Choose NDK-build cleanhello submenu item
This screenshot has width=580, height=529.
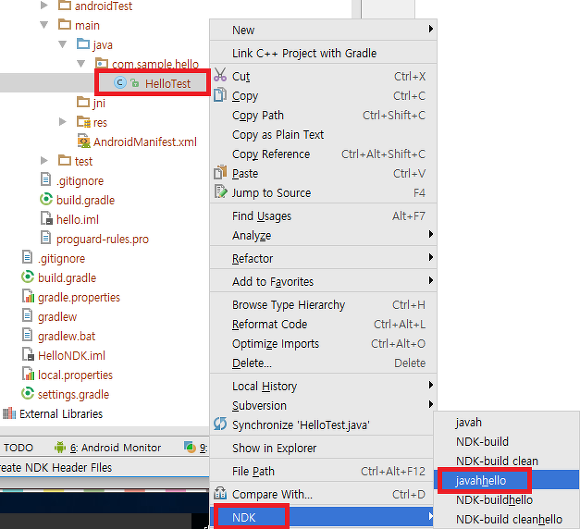pos(507,519)
